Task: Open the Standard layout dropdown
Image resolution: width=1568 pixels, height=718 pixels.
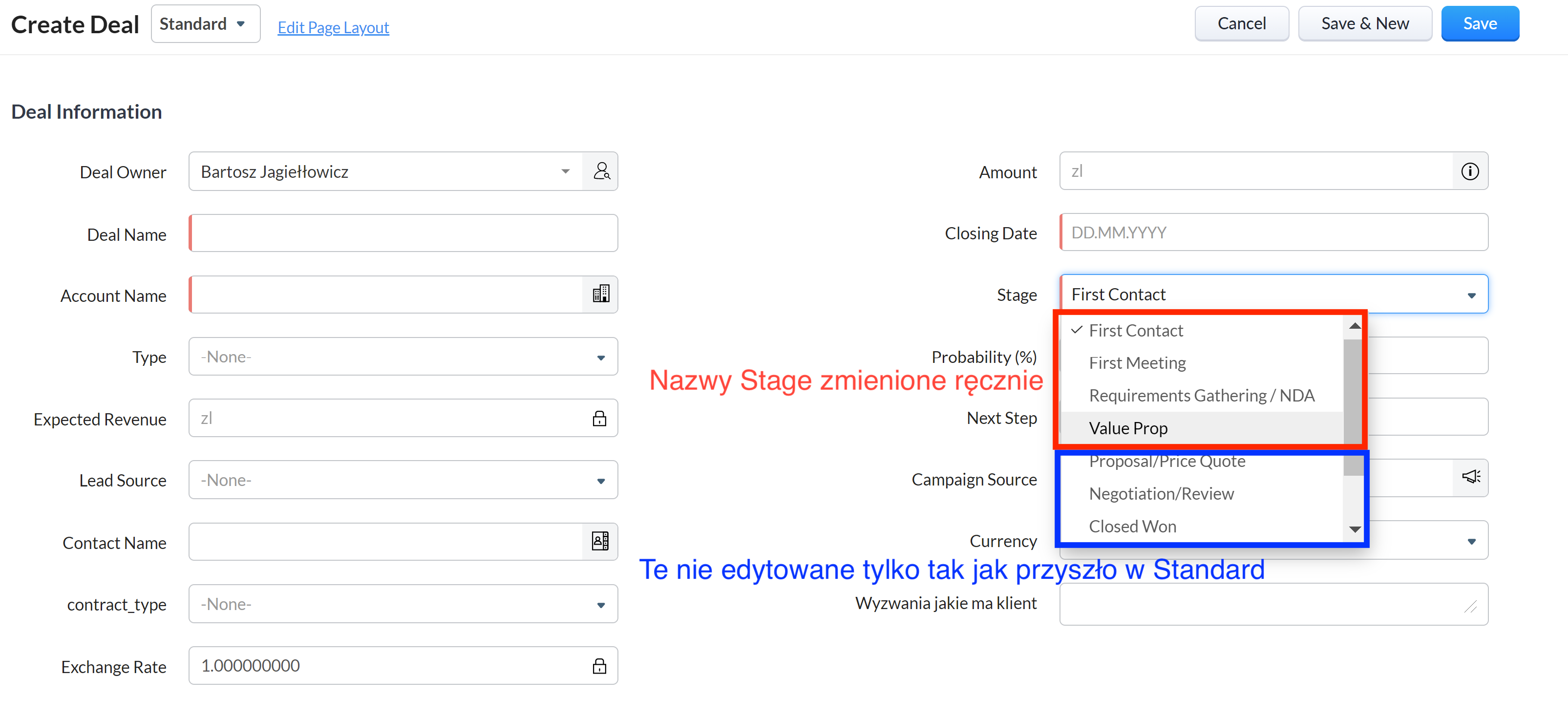Action: tap(205, 24)
